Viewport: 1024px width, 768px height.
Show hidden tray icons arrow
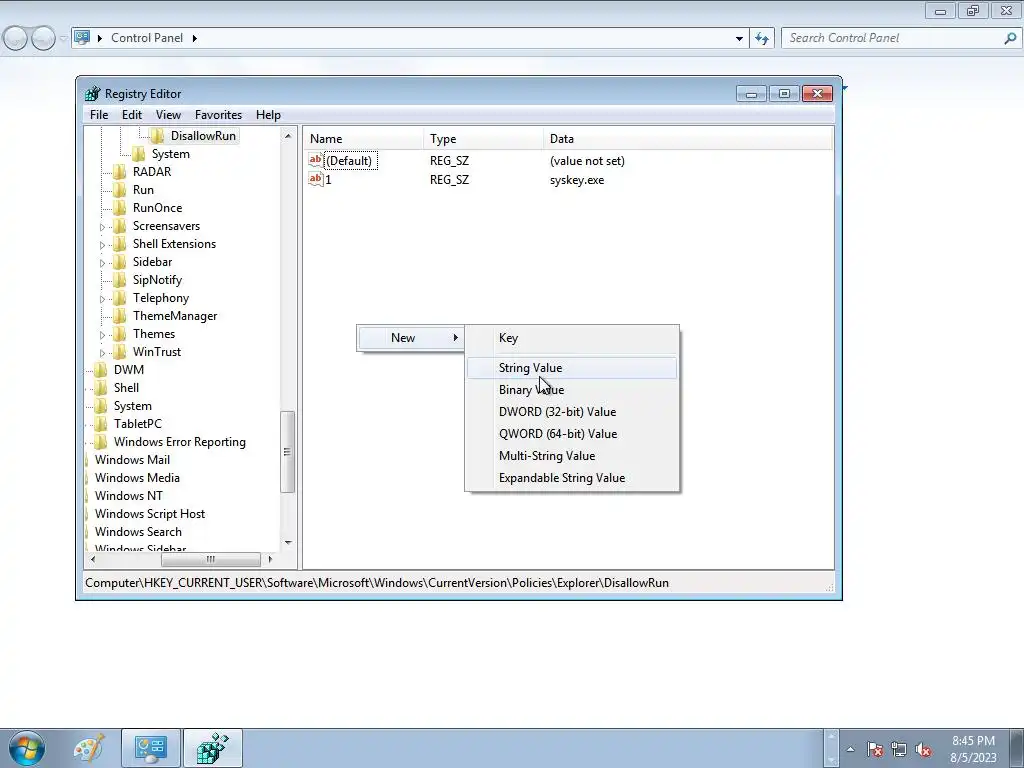(850, 749)
